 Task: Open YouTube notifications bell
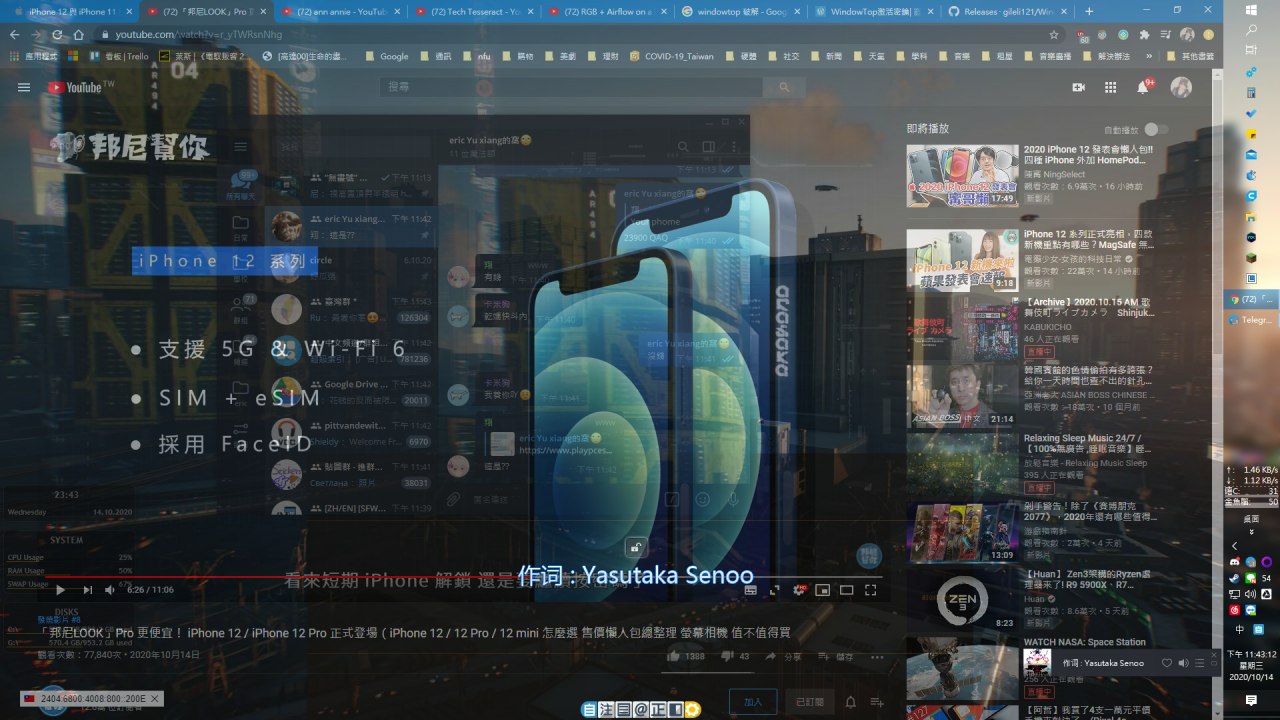(x=1142, y=87)
